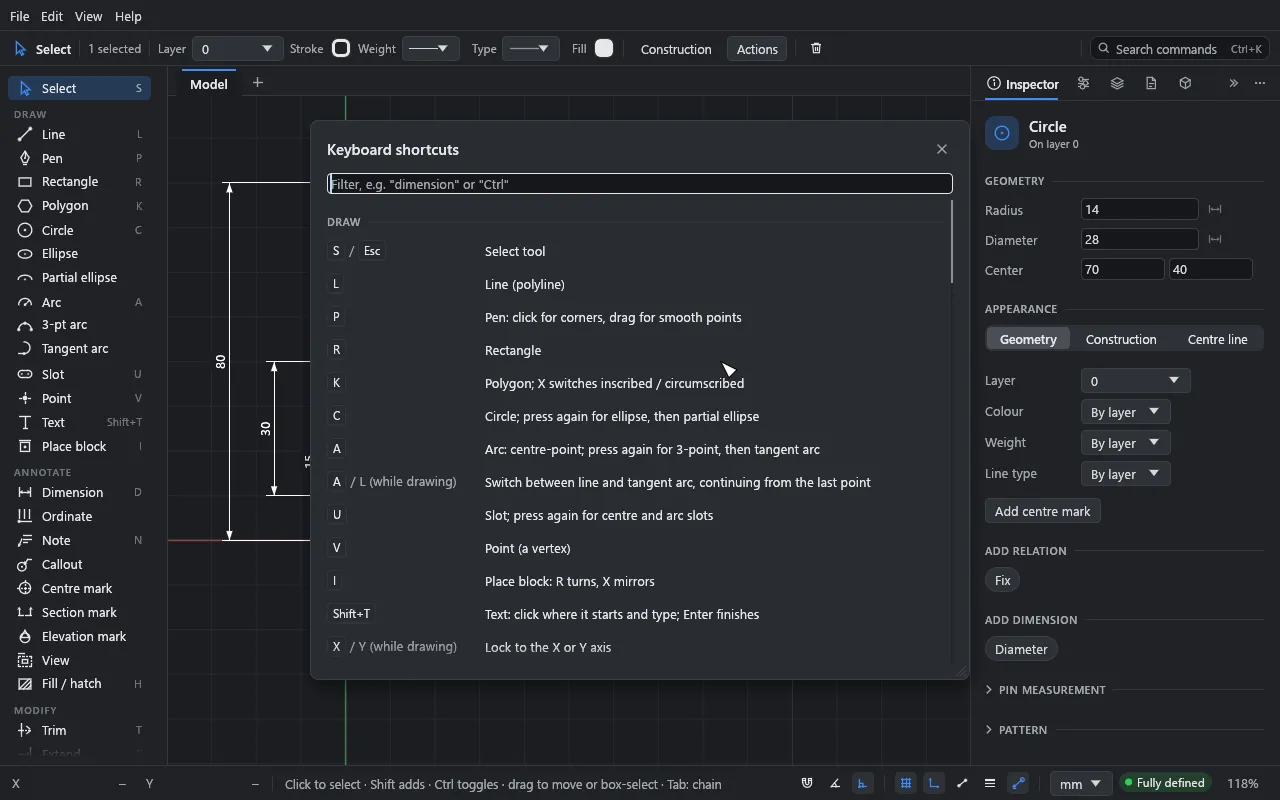Toggle the grid display icon
This screenshot has height=800, width=1280.
[x=906, y=784]
